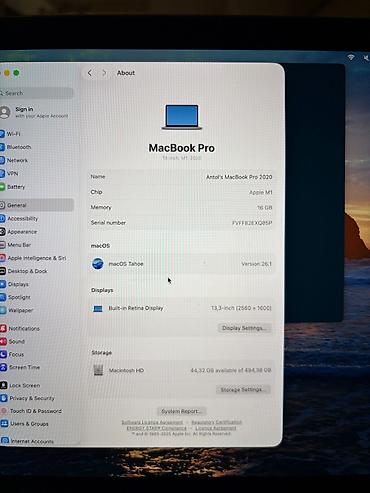Click the macOS Tahoe logo icon
The height and width of the screenshot is (493, 370).
[98, 264]
